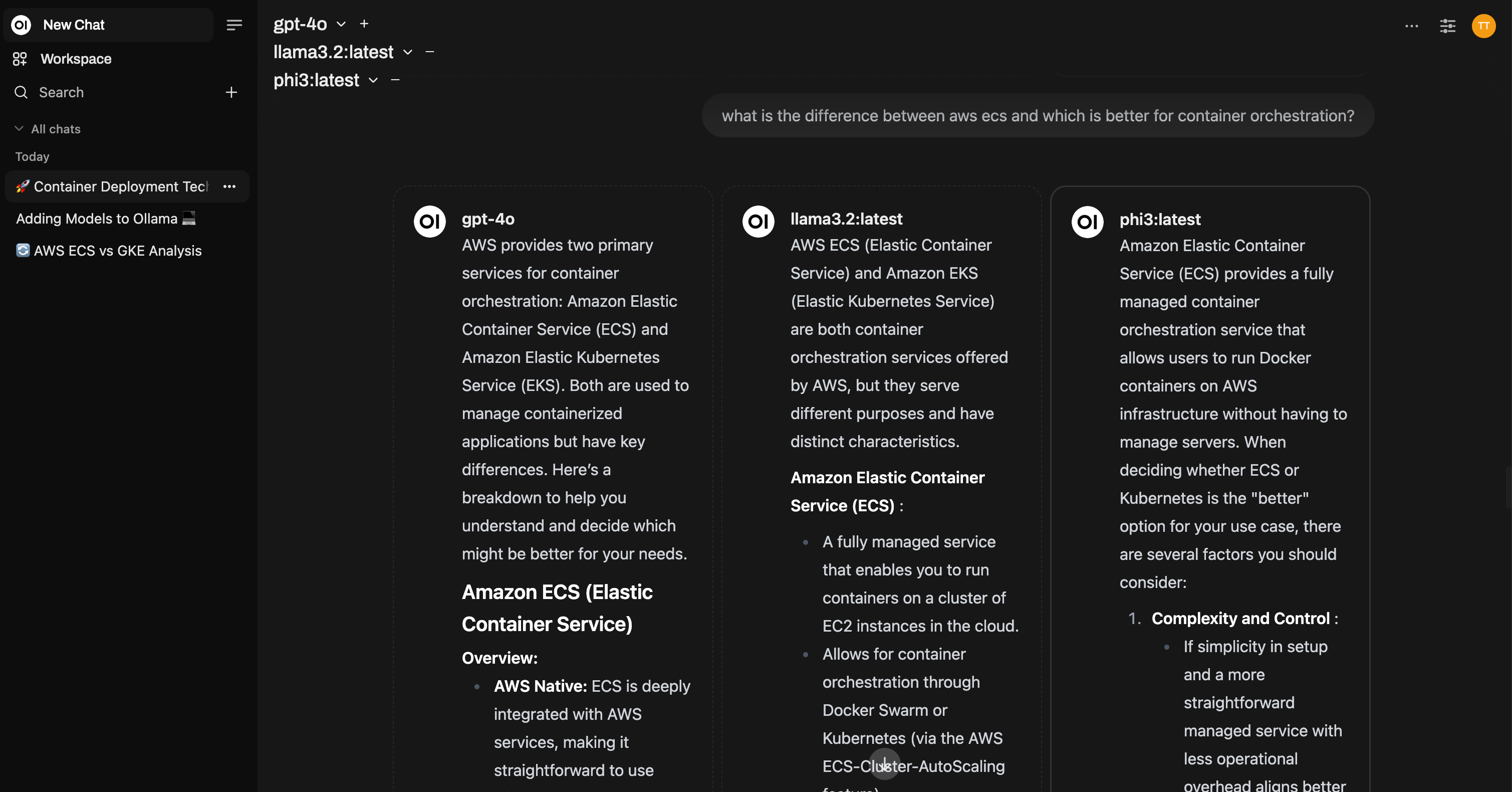This screenshot has height=792, width=1512.
Task: Click the Search chats field
Action: click(61, 92)
